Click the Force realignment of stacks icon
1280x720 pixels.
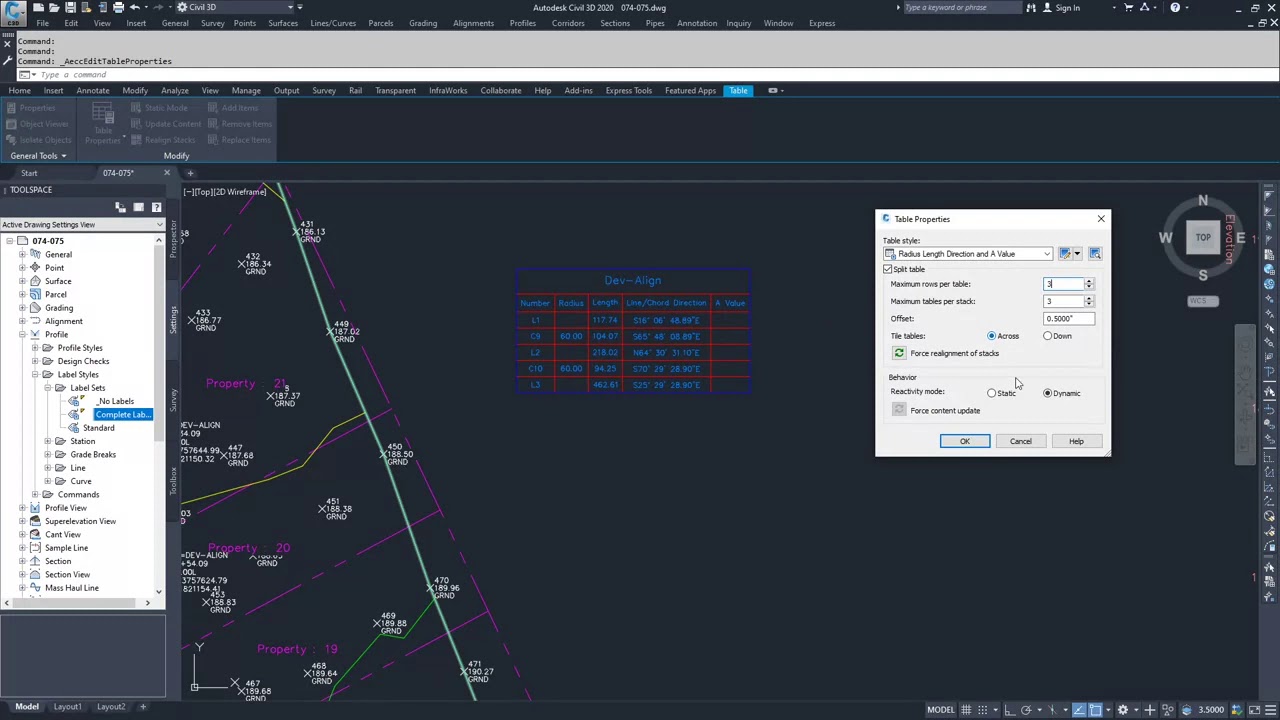[x=899, y=353]
